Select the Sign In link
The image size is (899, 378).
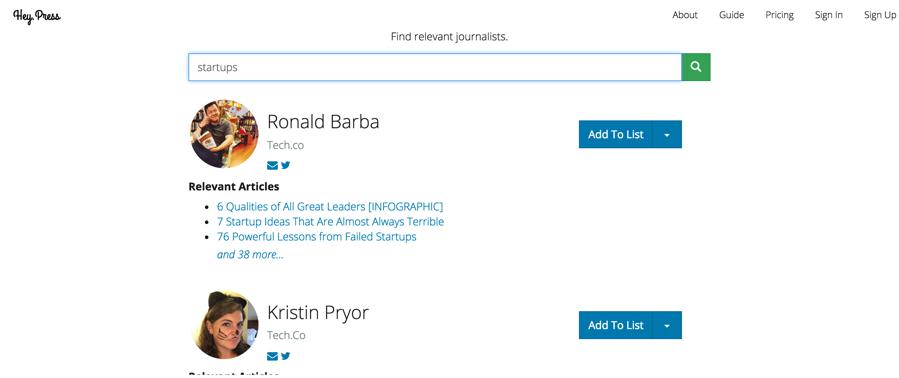(x=828, y=15)
